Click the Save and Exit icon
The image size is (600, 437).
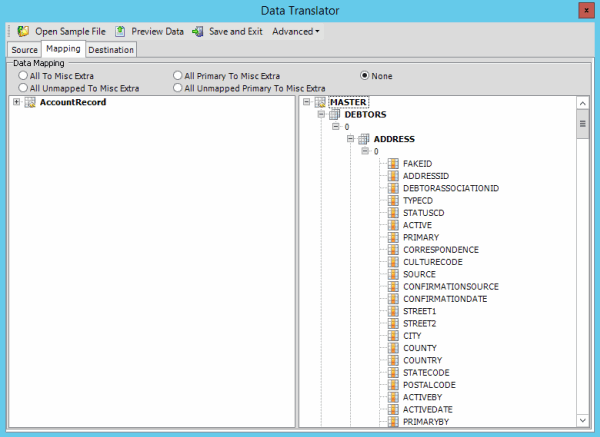[198, 31]
